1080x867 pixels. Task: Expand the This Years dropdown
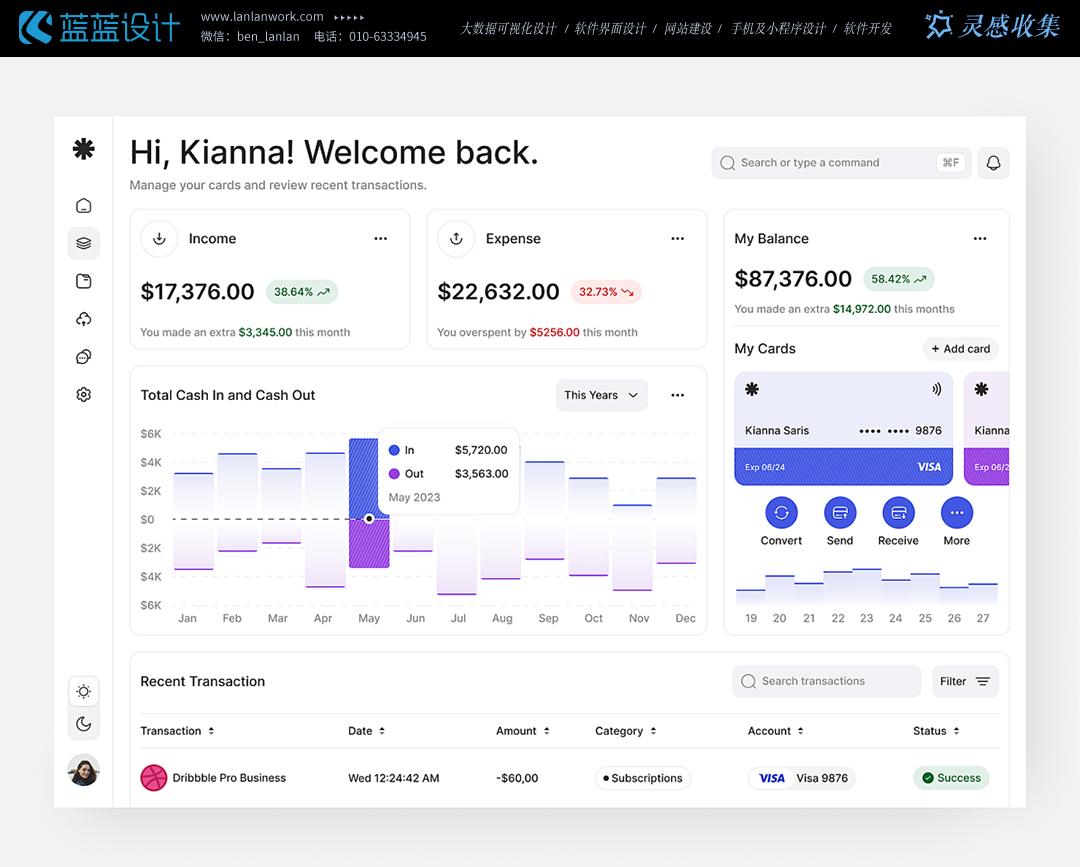coord(601,395)
